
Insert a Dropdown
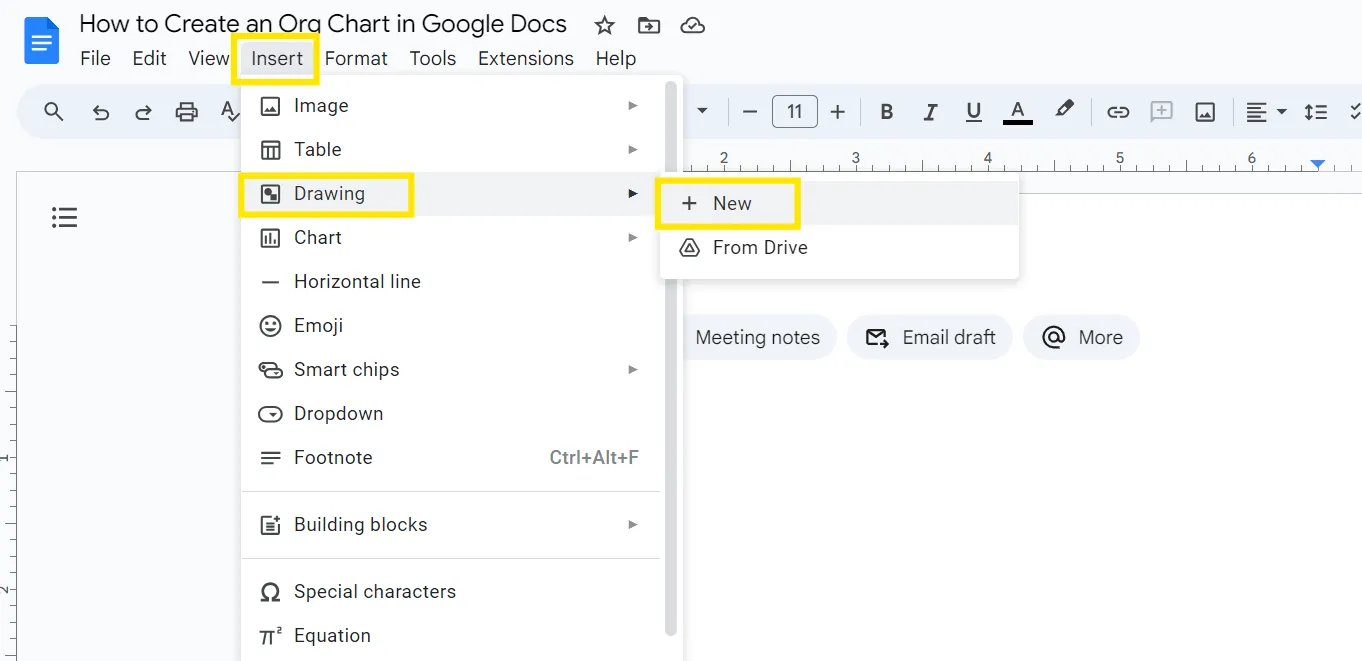point(451,414)
